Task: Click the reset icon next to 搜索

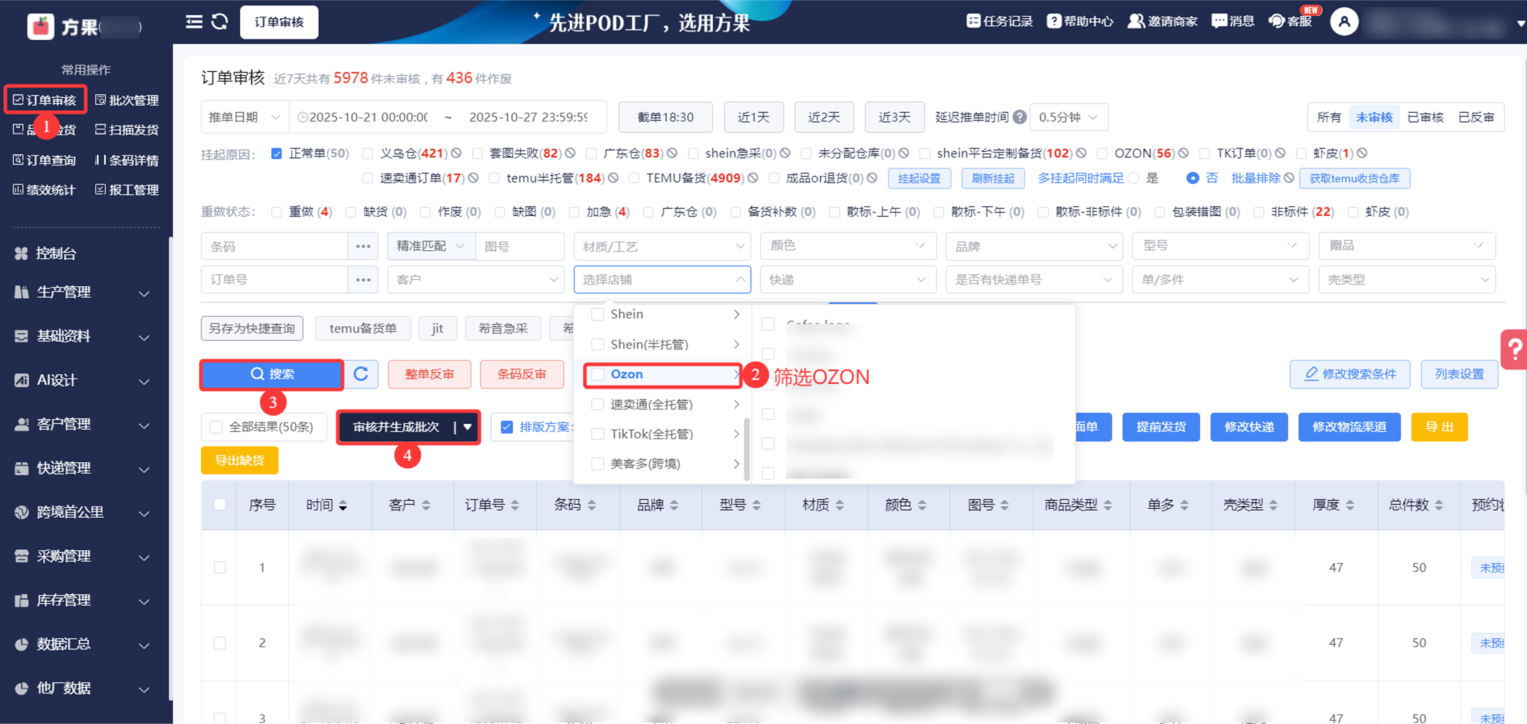Action: point(361,374)
